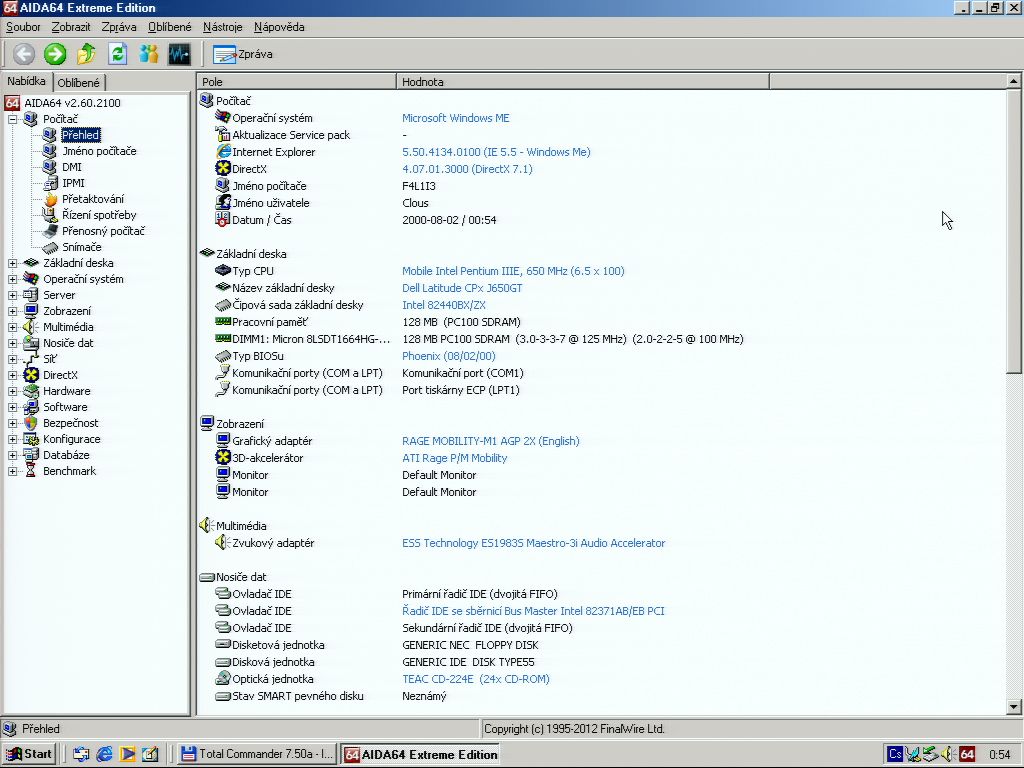Open the Users toolbar icon

[148, 54]
